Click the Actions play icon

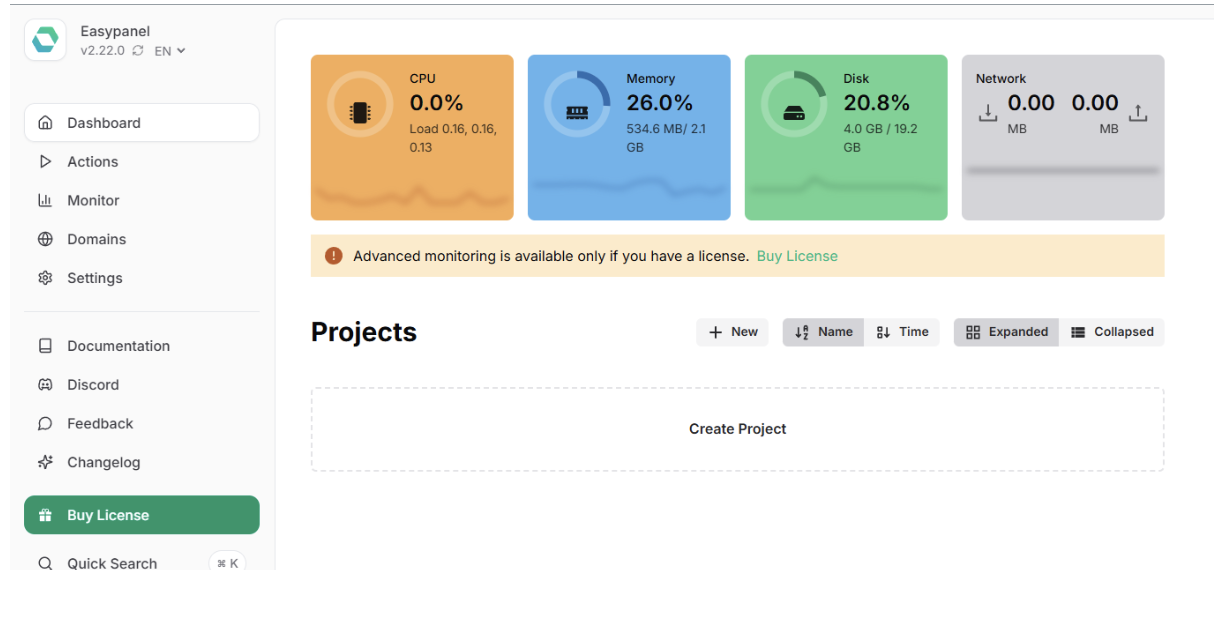point(45,162)
